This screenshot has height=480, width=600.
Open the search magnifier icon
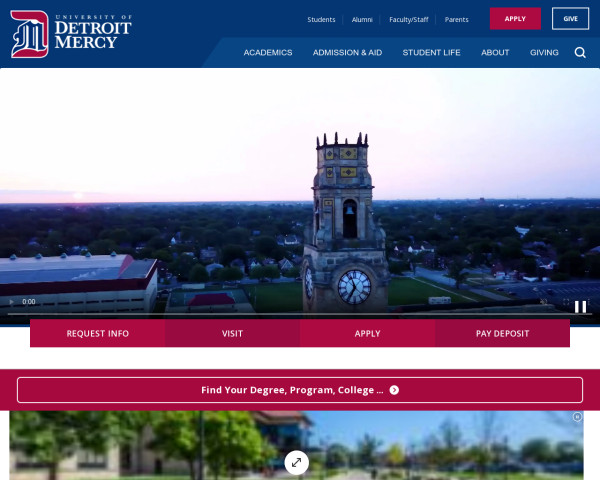coord(580,52)
